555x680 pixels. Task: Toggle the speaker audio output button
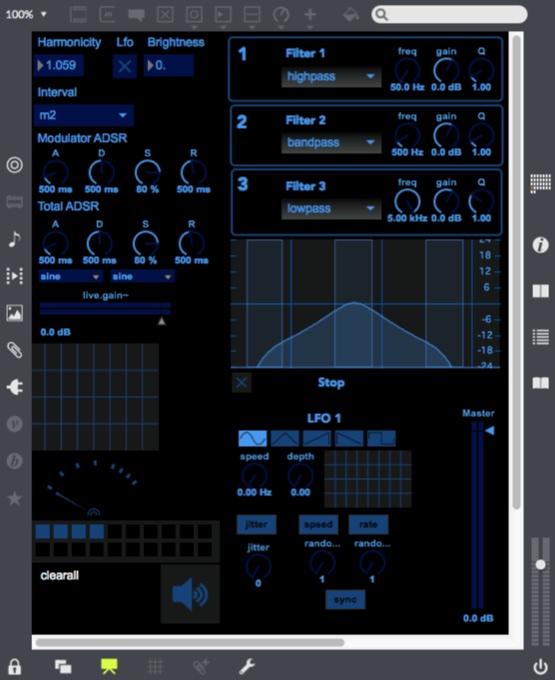pyautogui.click(x=190, y=594)
